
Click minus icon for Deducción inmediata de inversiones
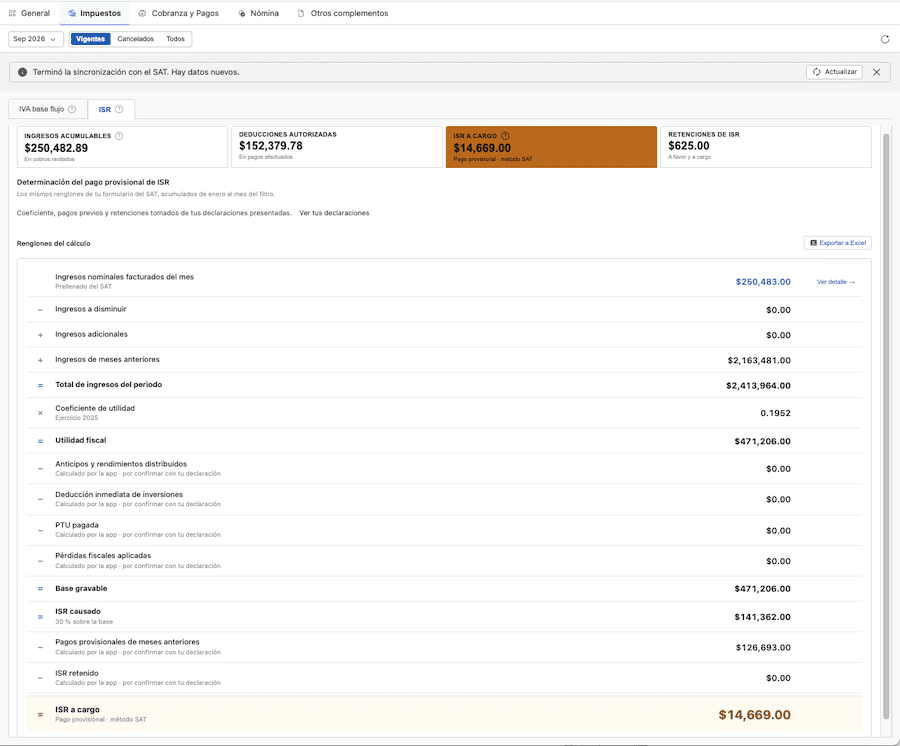tap(40, 499)
